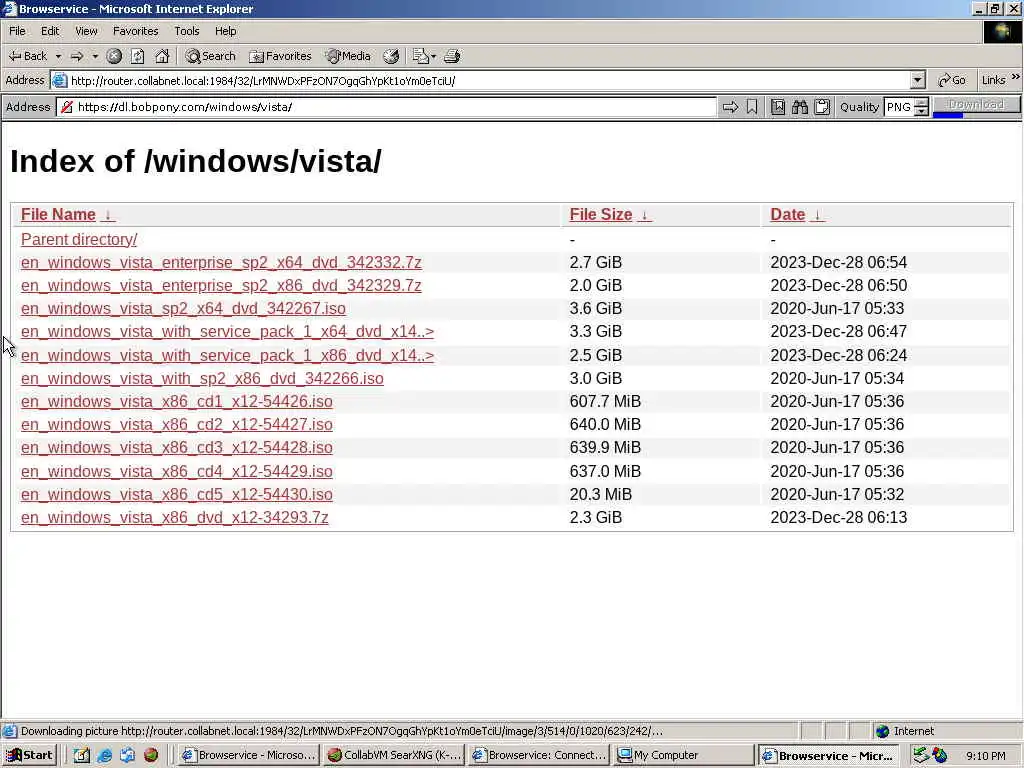
Task: Open the Favorites menu
Action: coord(135,31)
